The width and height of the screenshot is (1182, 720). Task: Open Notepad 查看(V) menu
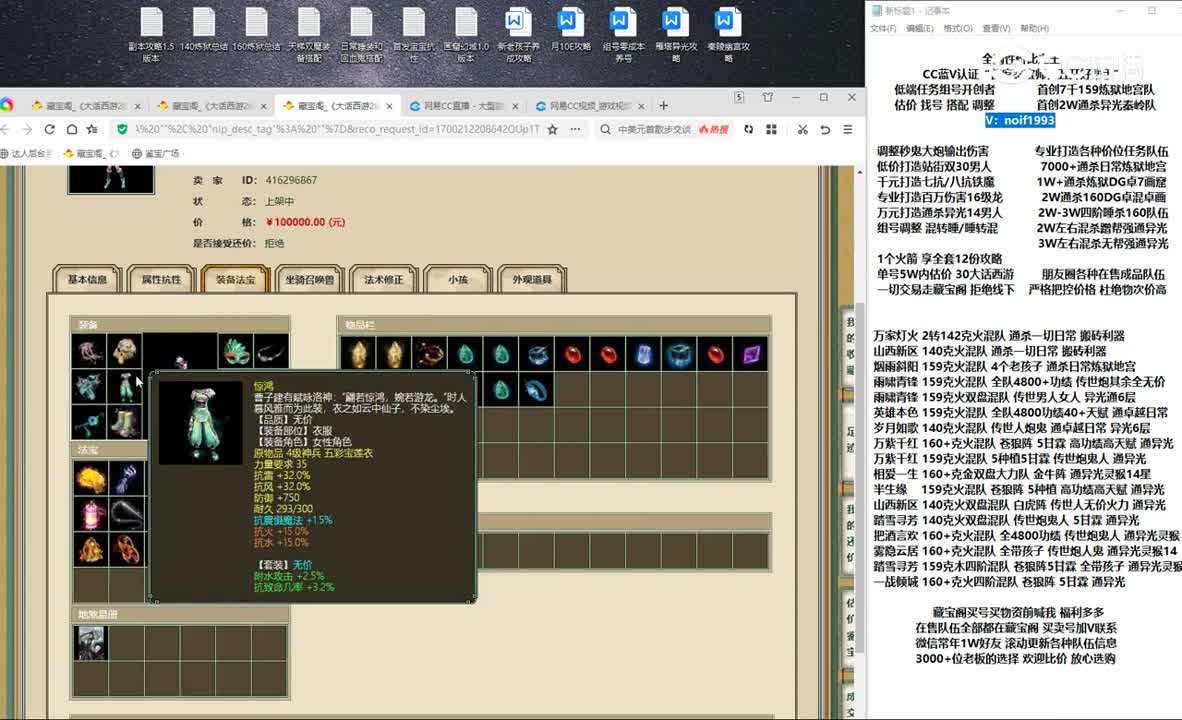996,29
